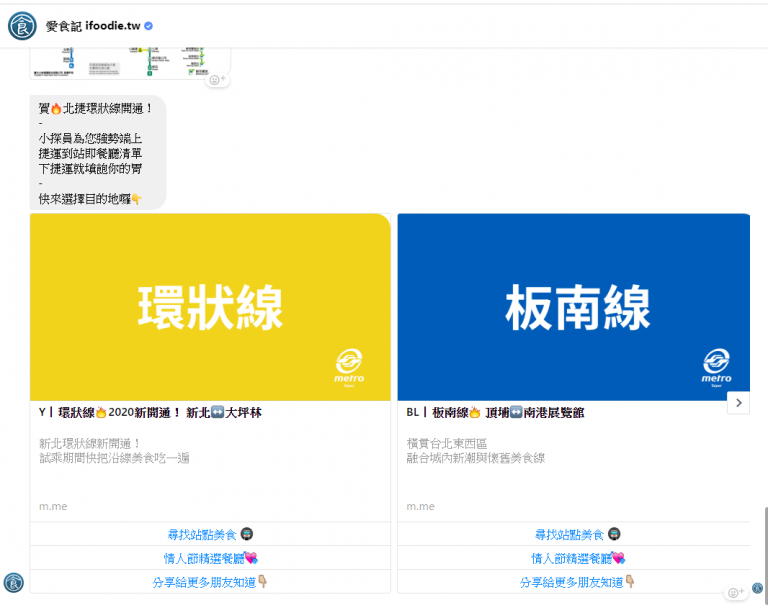Click the m.me link on the 板南線 card
Screen dimensions: 768x605
tap(420, 507)
